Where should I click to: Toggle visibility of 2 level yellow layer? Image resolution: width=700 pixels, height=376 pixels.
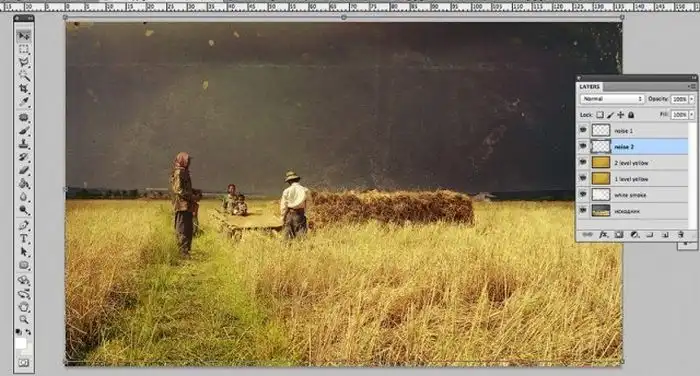coord(583,162)
